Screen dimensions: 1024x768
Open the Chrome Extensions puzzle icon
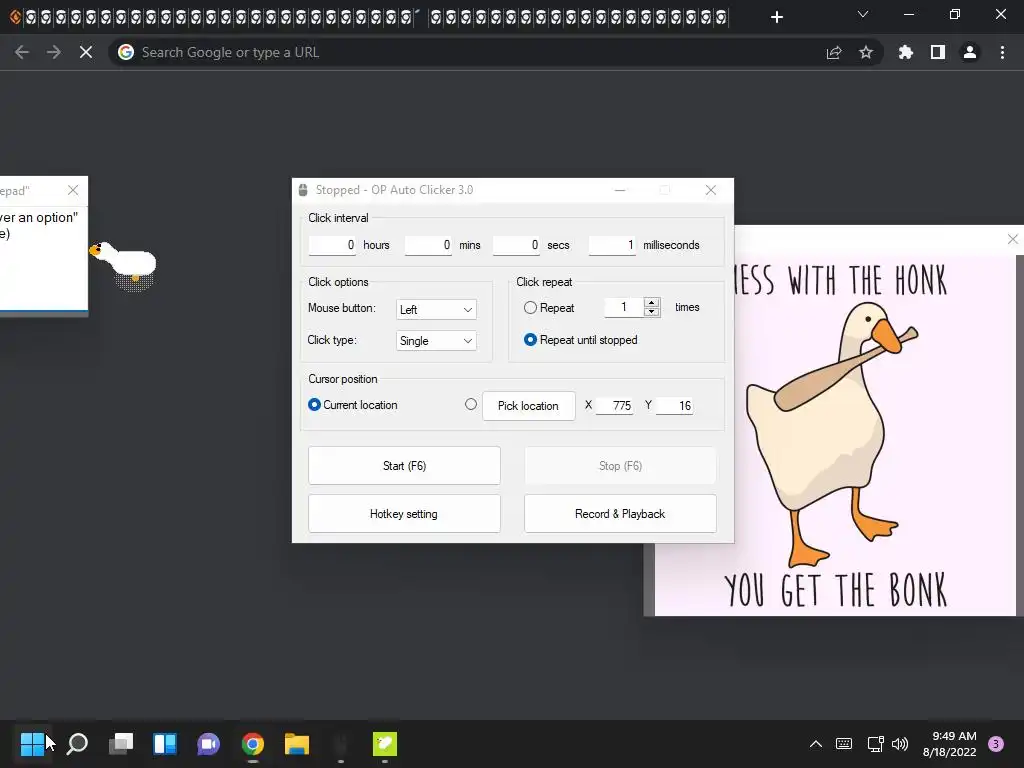tap(906, 52)
